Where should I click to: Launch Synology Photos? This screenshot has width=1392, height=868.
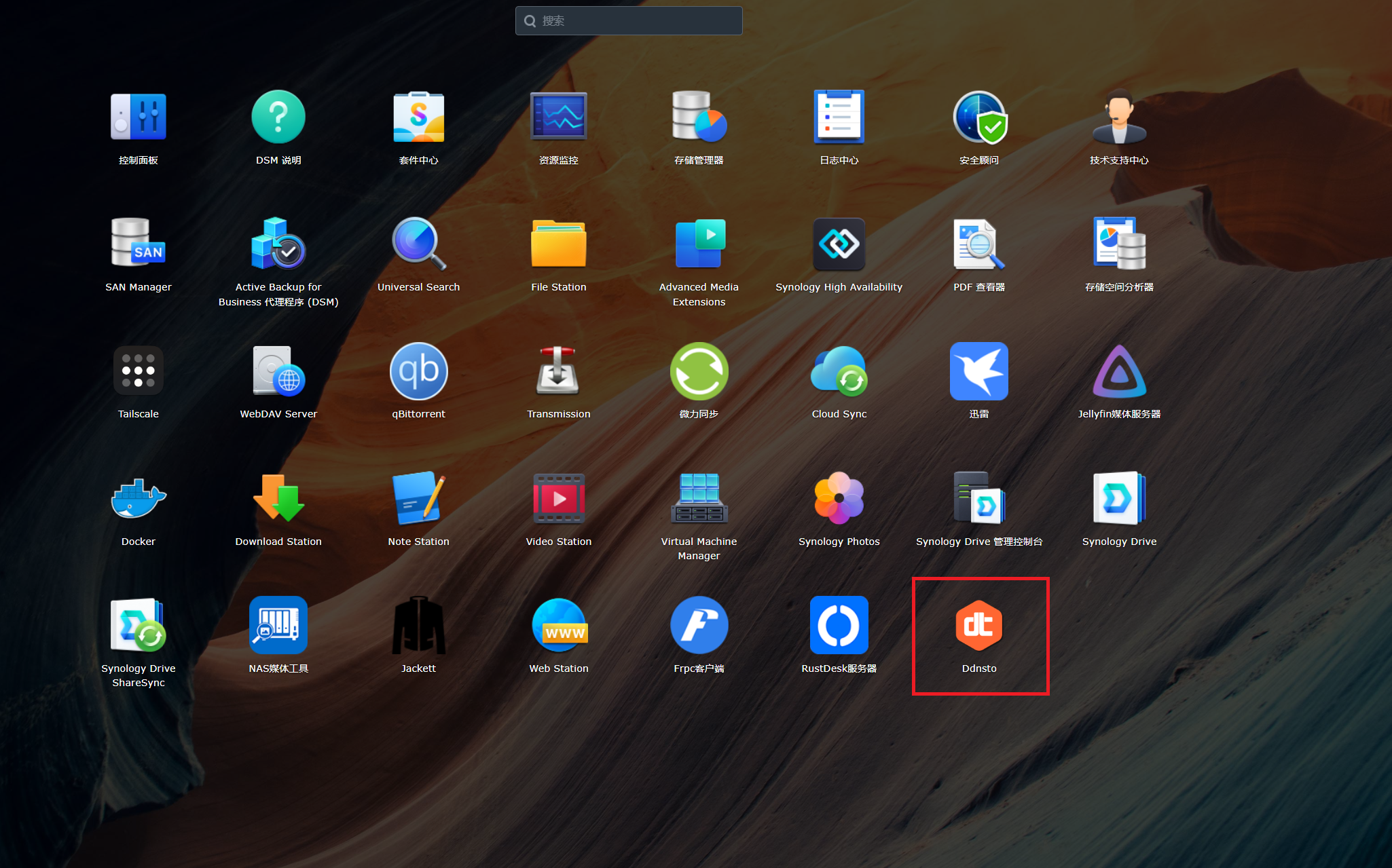point(839,499)
